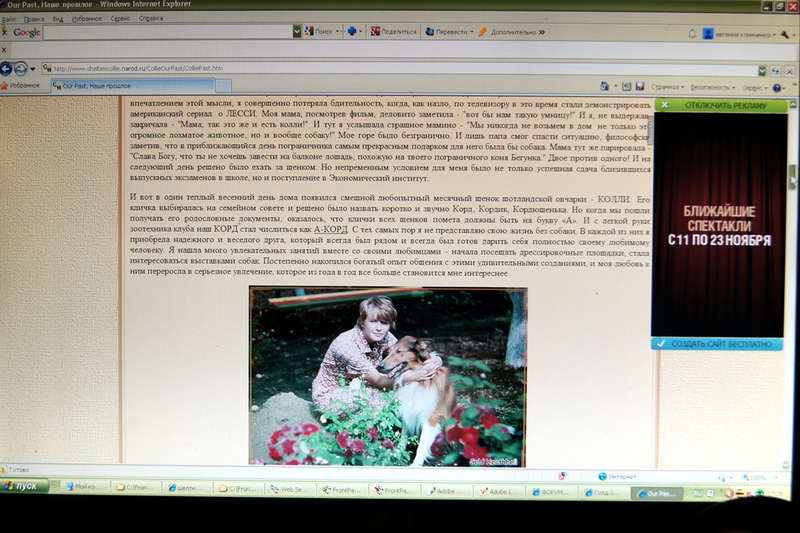Click the address bar Refresh icon
The height and width of the screenshot is (533, 800).
(776, 71)
